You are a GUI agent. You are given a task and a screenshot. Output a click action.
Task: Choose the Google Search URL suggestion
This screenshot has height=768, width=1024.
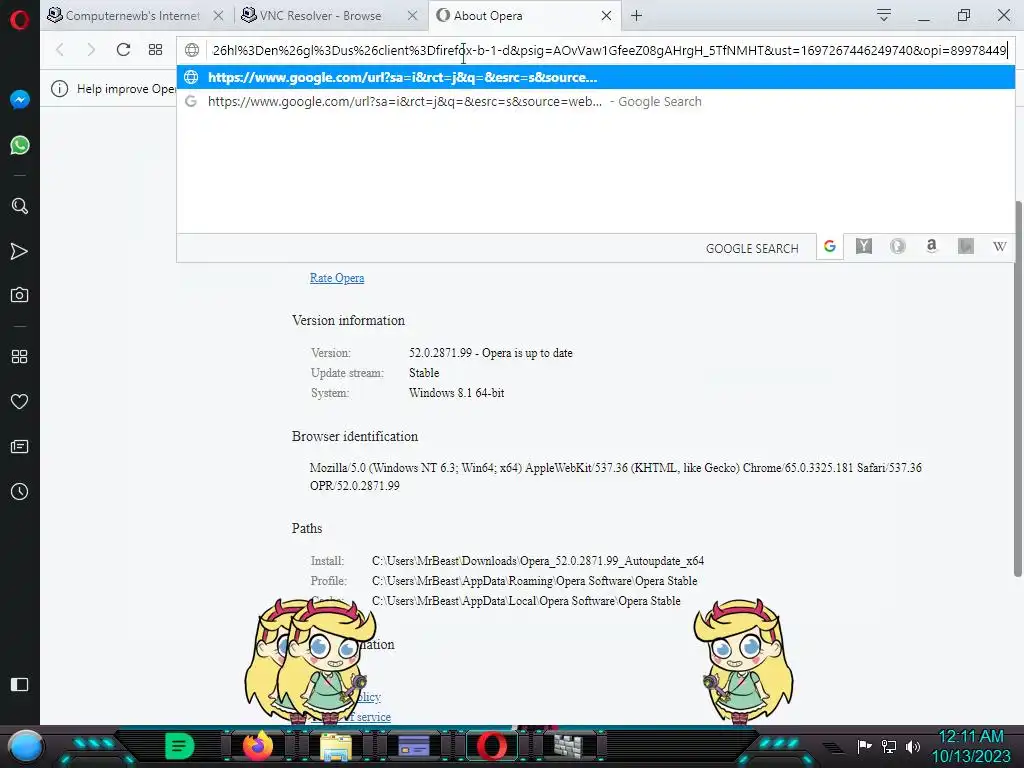tap(596, 101)
